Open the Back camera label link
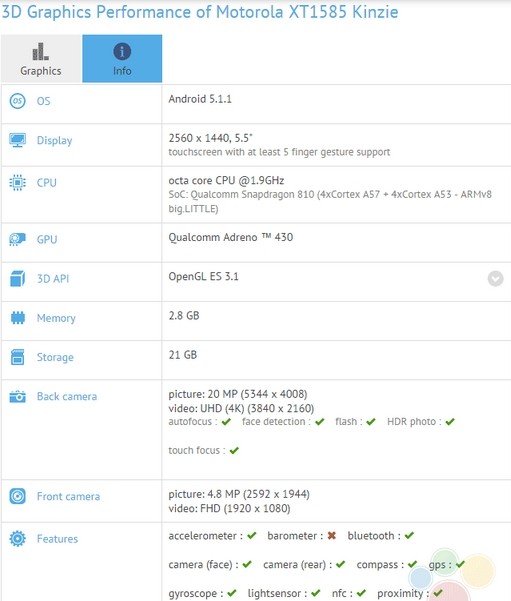511x601 pixels. 67,396
